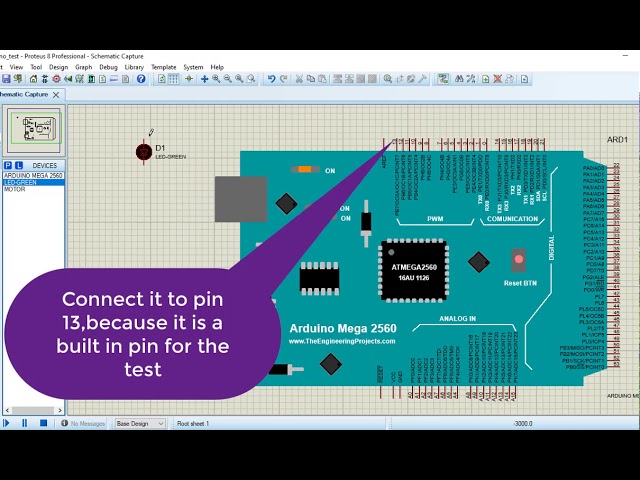The image size is (640, 480).
Task: Click the Zoom to View Entire Sheet icon
Action: pos(239,79)
